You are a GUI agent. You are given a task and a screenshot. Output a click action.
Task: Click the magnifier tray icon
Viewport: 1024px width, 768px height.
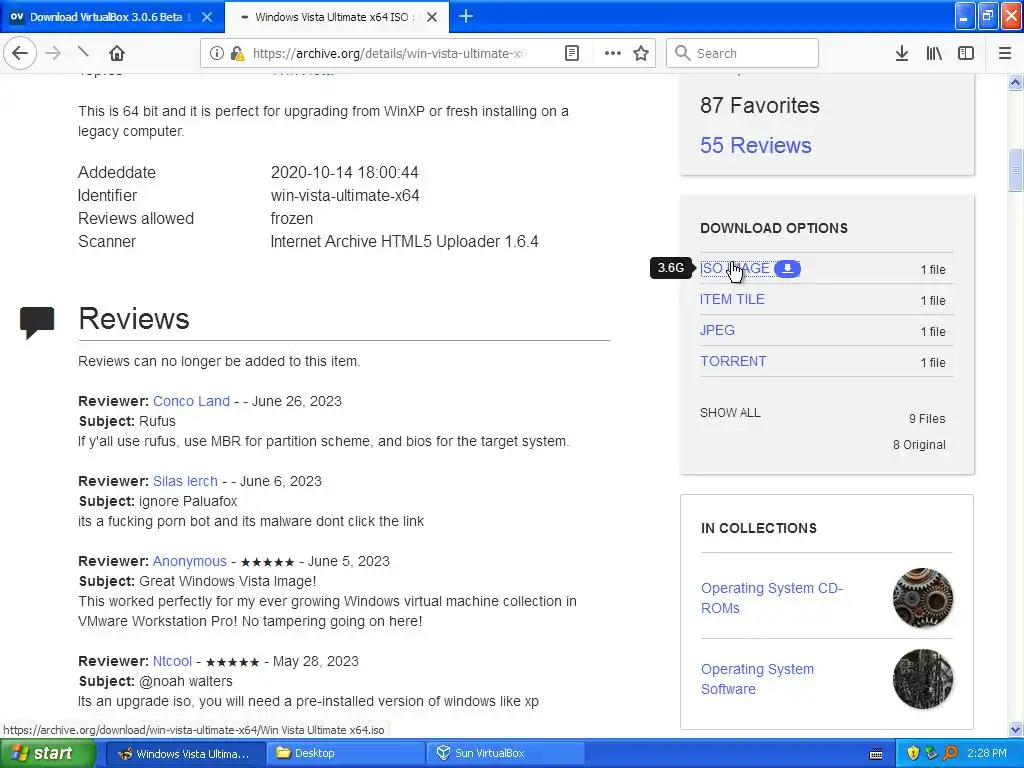(x=950, y=753)
